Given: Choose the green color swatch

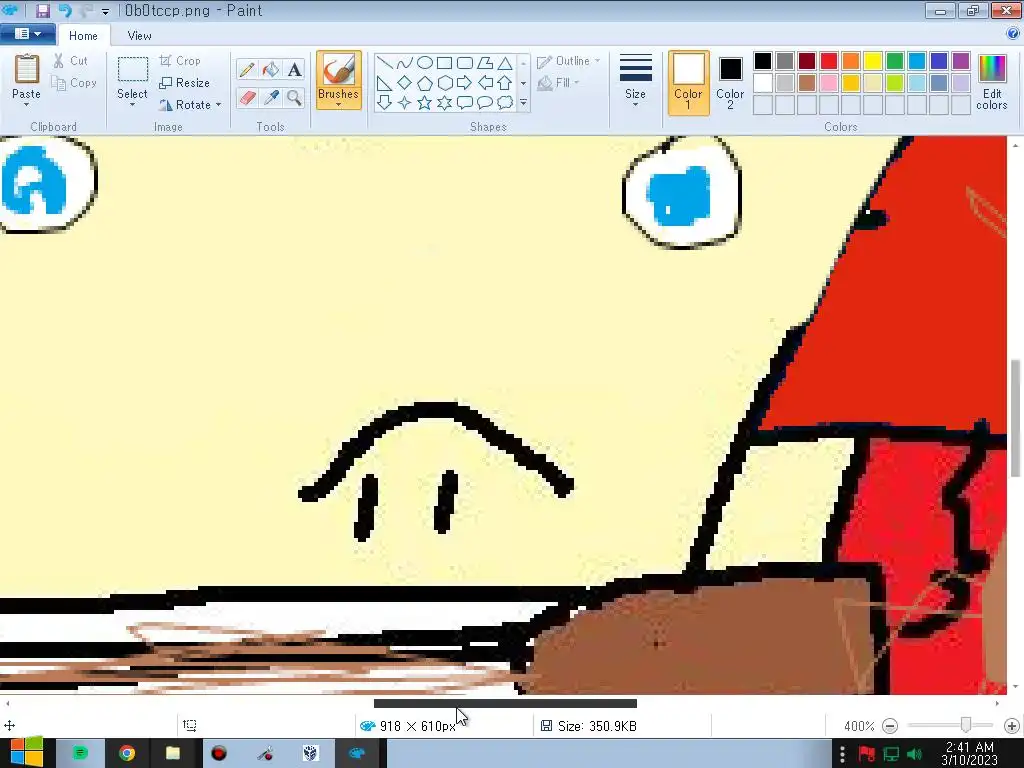Looking at the screenshot, I should click(x=895, y=61).
